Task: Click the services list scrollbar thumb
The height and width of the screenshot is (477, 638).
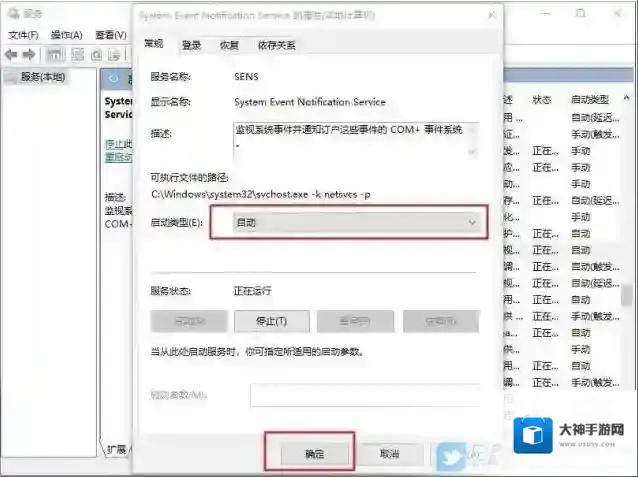Action: [627, 295]
